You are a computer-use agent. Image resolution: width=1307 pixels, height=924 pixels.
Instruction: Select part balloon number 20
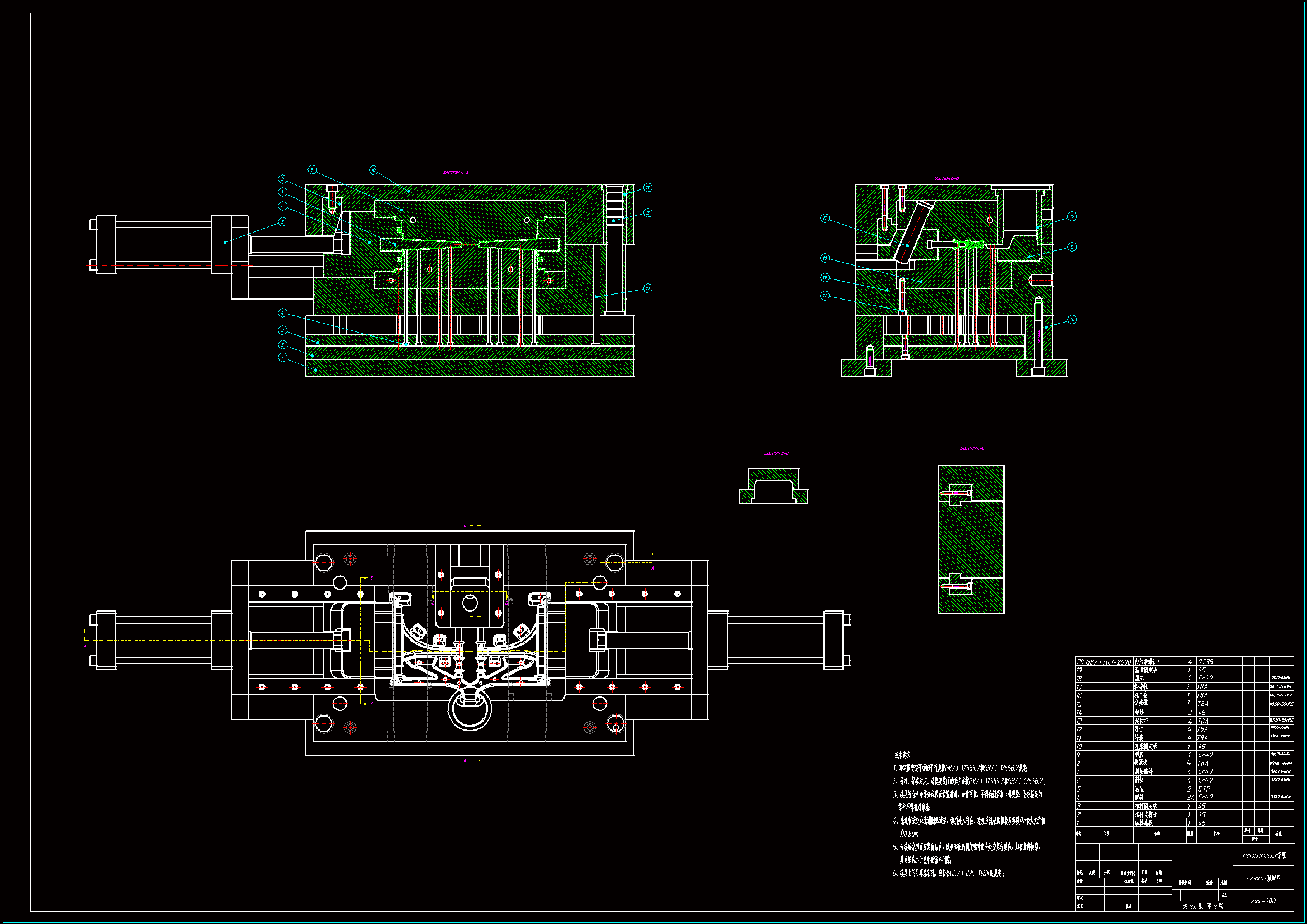point(825,296)
